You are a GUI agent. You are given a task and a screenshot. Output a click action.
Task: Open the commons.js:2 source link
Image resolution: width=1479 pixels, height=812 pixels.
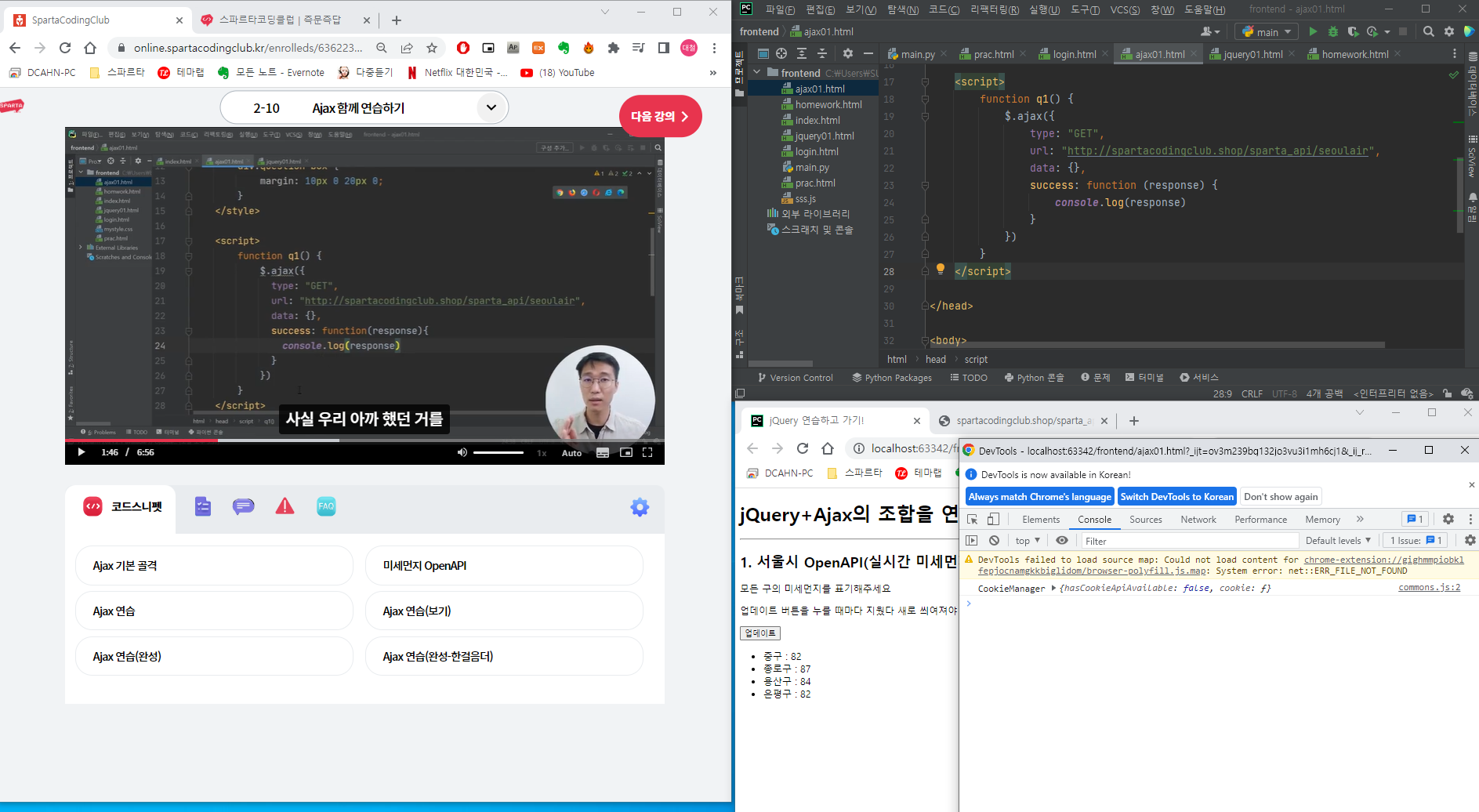1429,587
